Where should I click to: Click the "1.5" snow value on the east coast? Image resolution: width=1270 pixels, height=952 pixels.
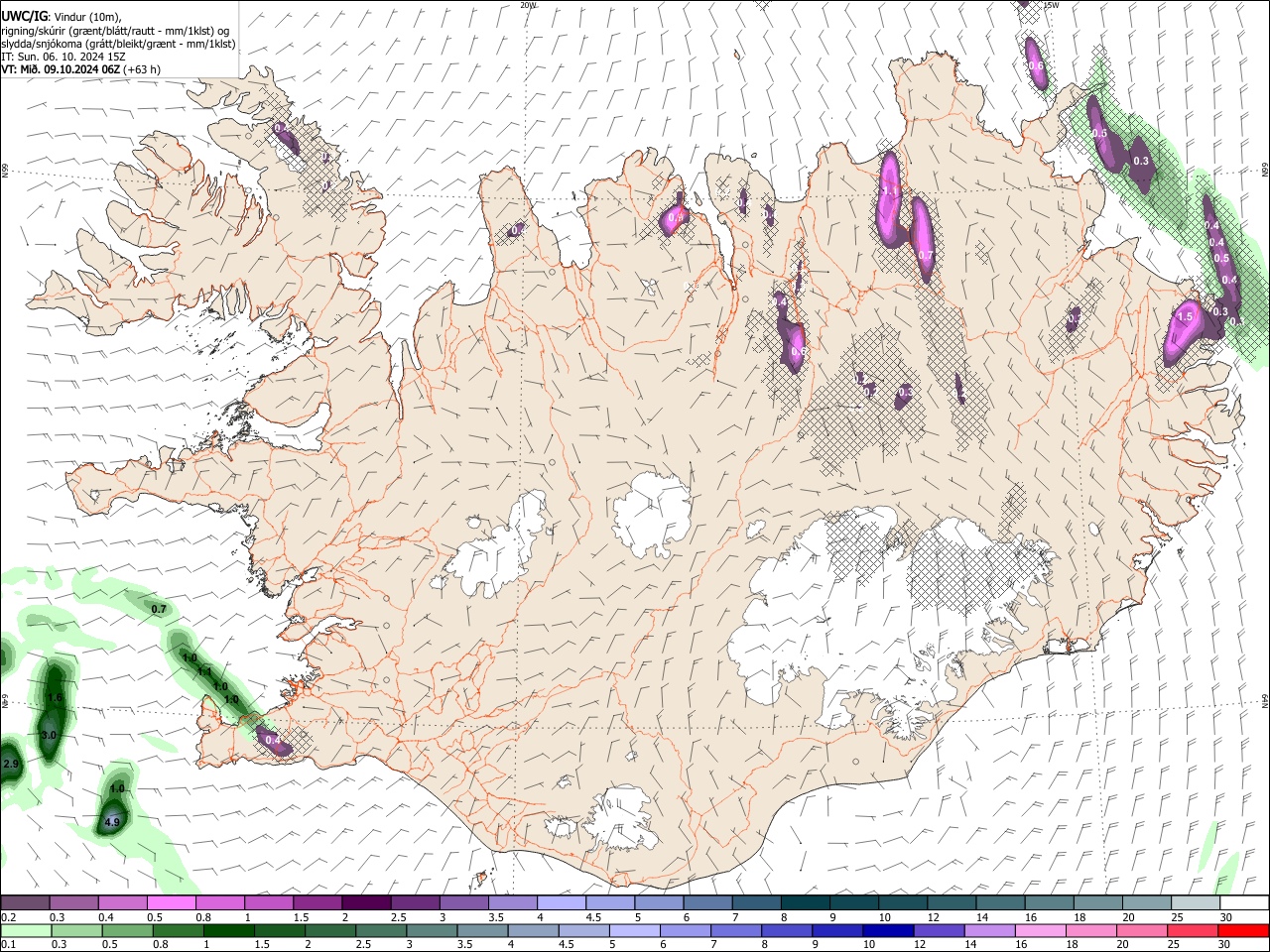click(1184, 317)
